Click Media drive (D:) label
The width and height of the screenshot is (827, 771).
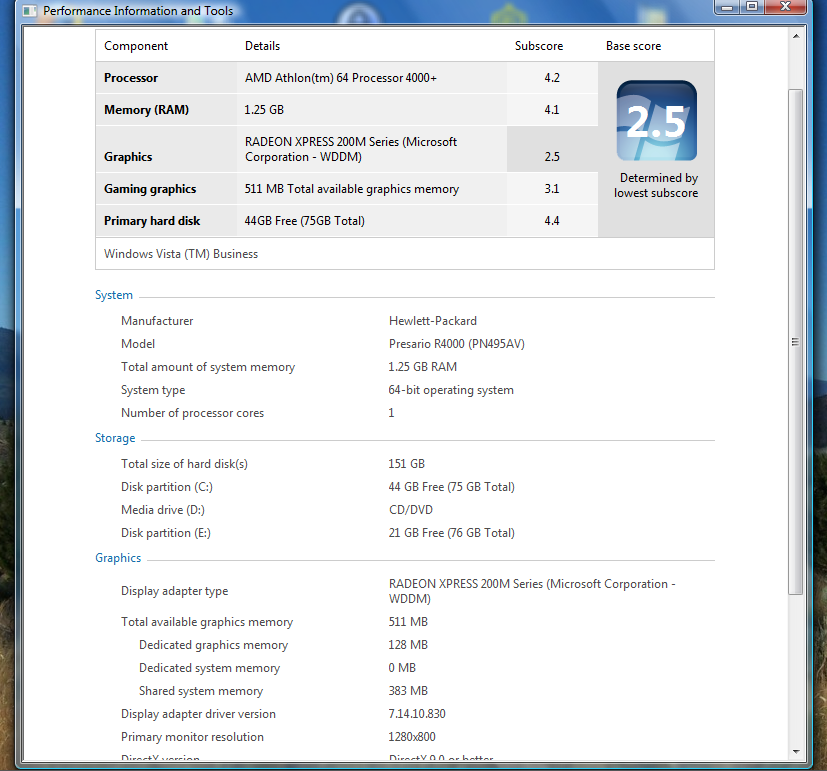tap(162, 510)
